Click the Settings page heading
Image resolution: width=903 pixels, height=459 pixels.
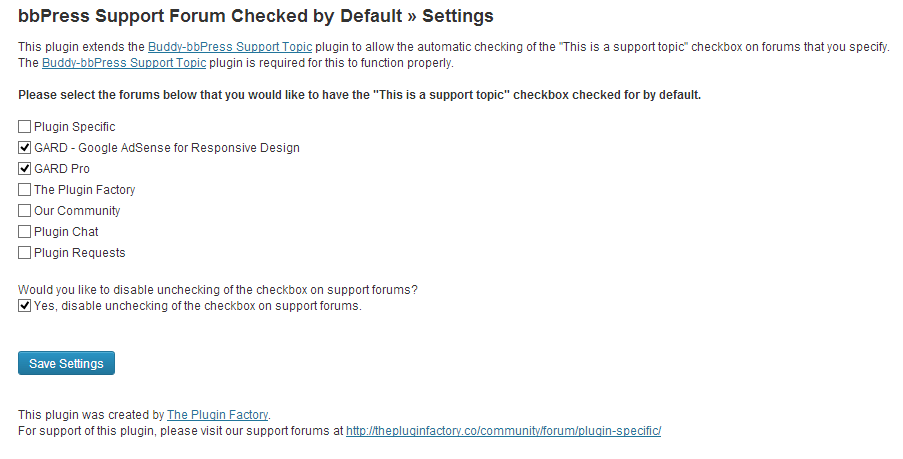(x=255, y=16)
